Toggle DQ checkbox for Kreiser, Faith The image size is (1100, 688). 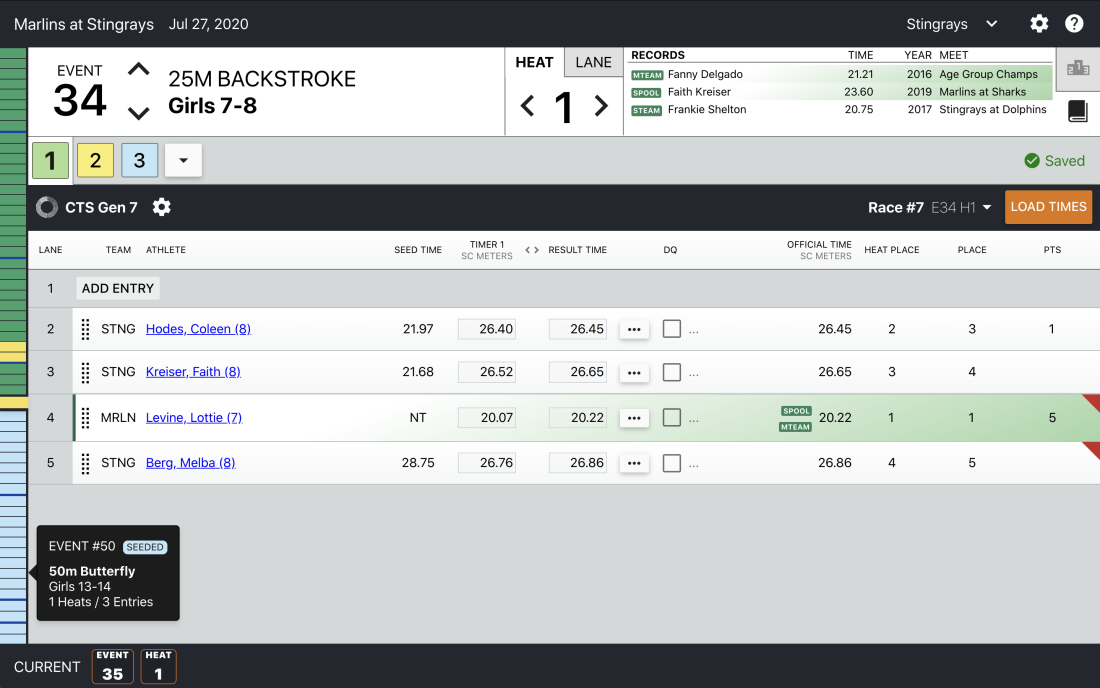(671, 372)
